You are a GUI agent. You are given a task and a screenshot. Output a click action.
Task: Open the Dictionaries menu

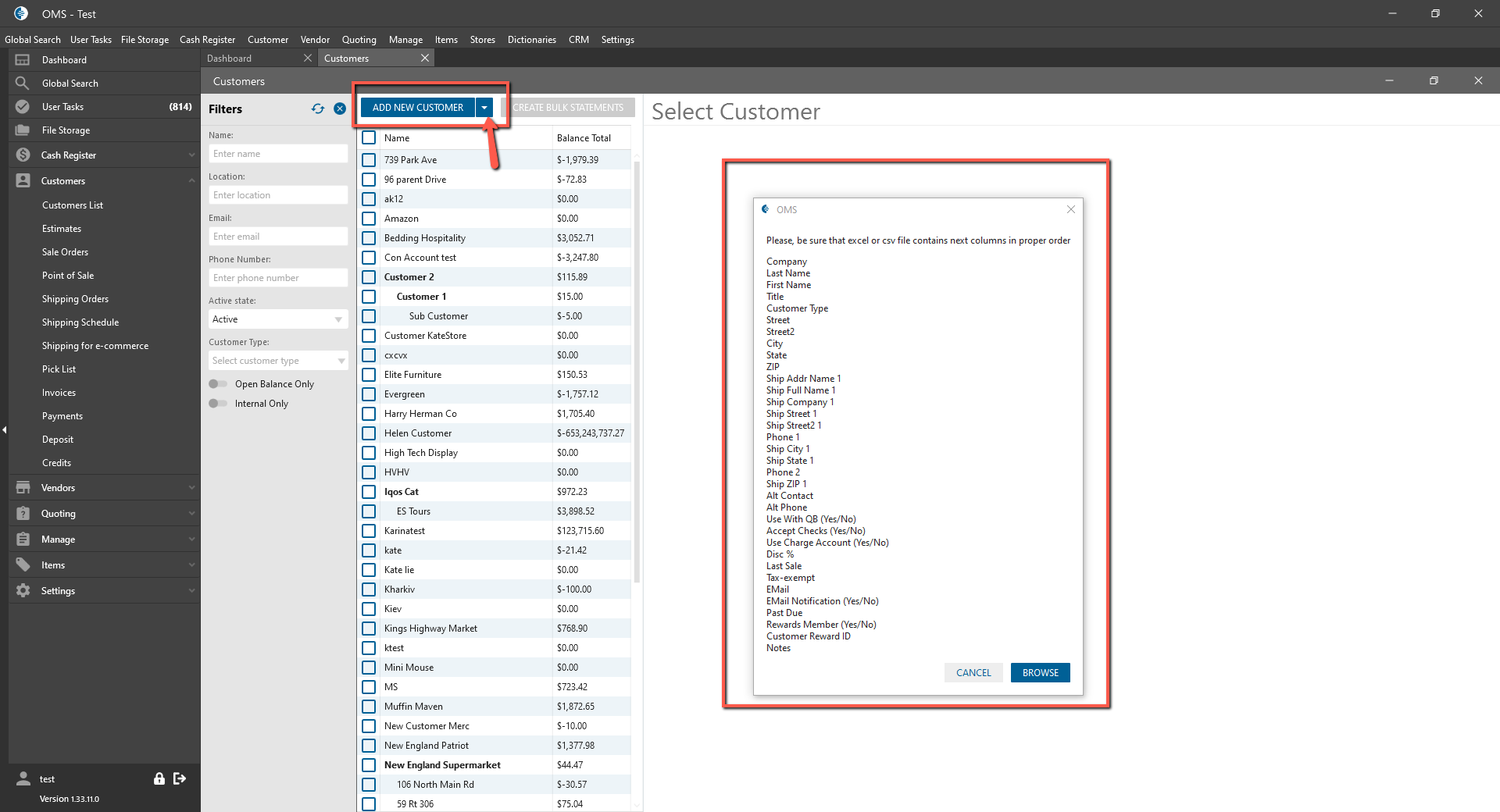(531, 40)
